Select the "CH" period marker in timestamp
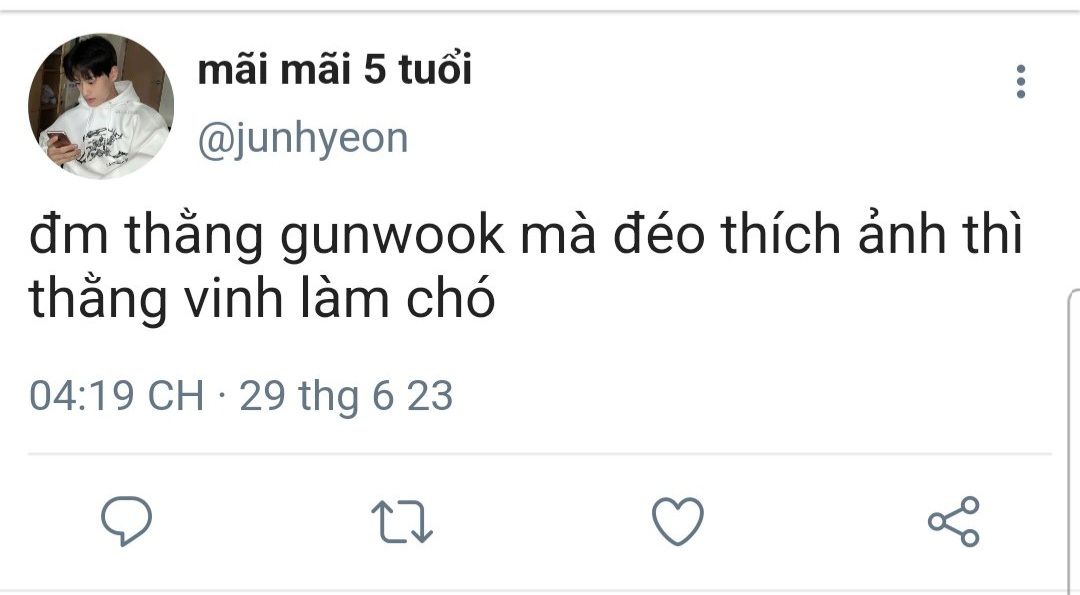This screenshot has height=595, width=1080. tap(176, 395)
